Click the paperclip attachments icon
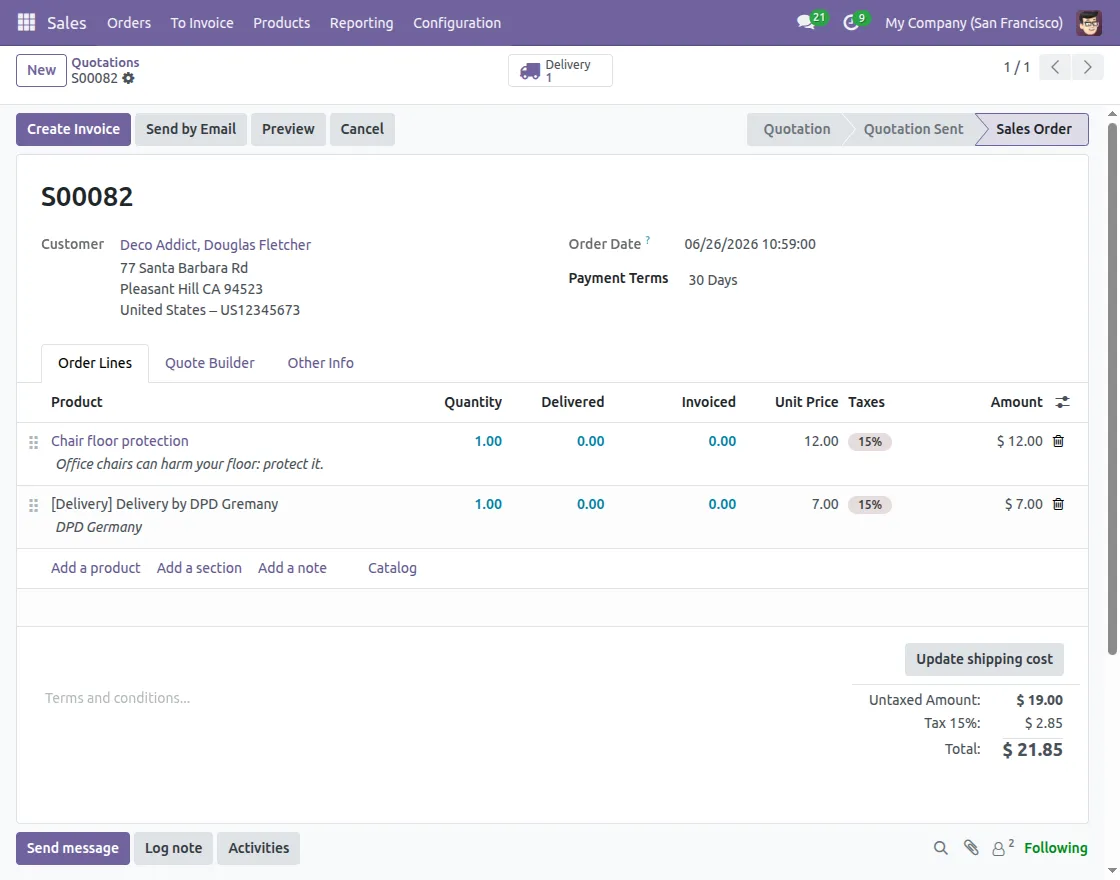Viewport: 1120px width, 880px height. click(971, 848)
